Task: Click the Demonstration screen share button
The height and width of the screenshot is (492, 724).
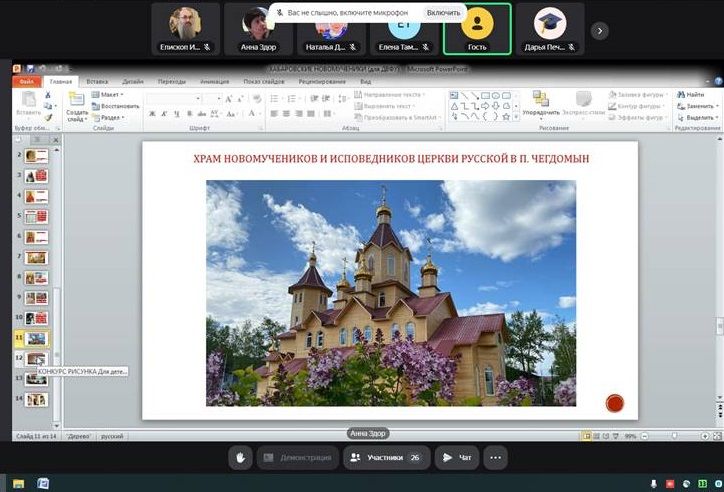Action: pos(297,457)
